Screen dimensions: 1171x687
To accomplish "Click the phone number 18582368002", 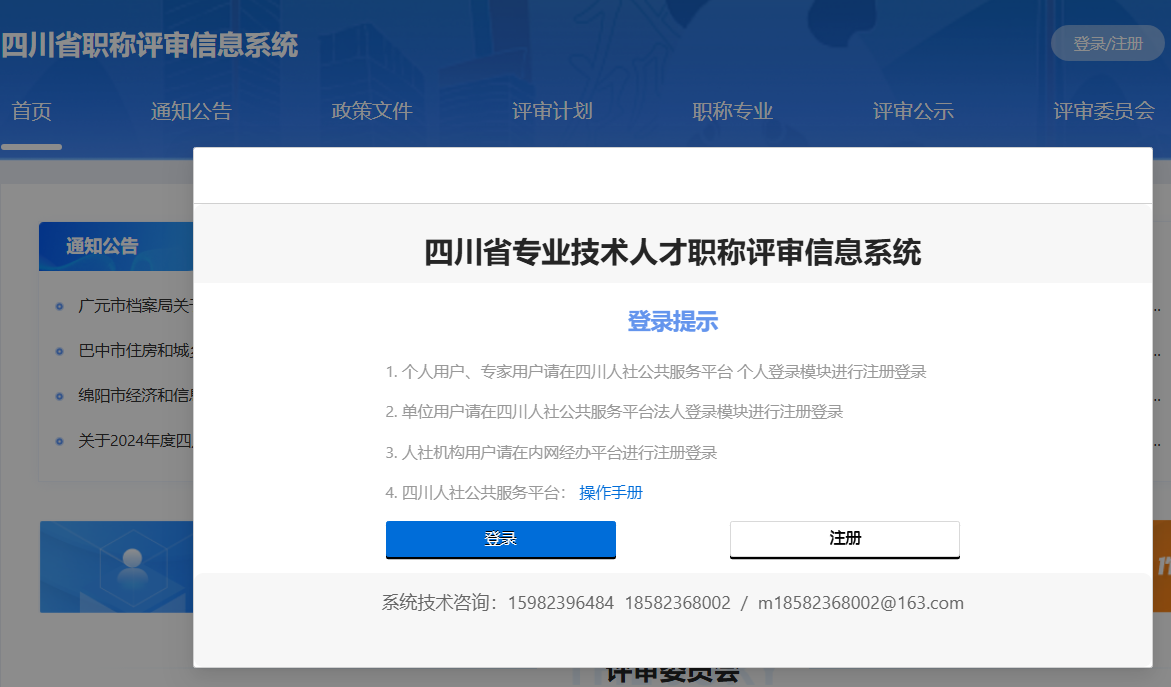I will 677,603.
